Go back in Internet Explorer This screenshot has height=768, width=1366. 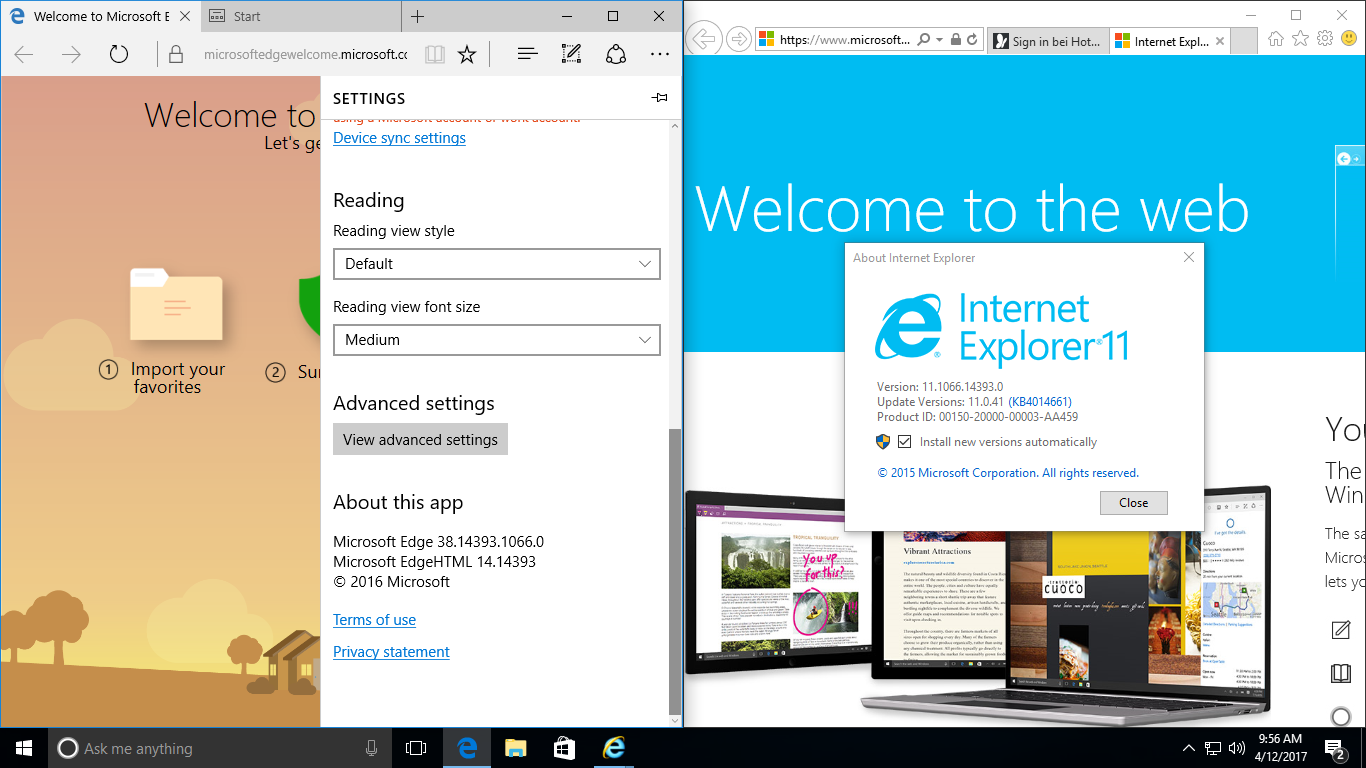[x=705, y=40]
